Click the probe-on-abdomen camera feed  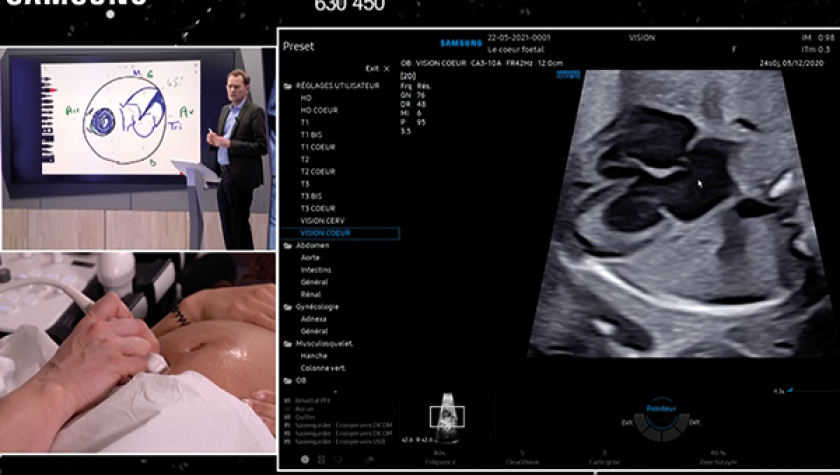pyautogui.click(x=138, y=352)
